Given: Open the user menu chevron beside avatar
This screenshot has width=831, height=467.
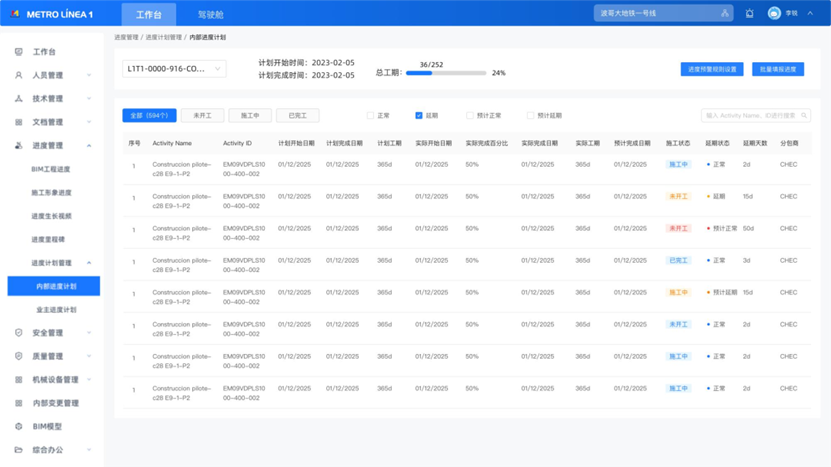Looking at the screenshot, I should point(810,13).
